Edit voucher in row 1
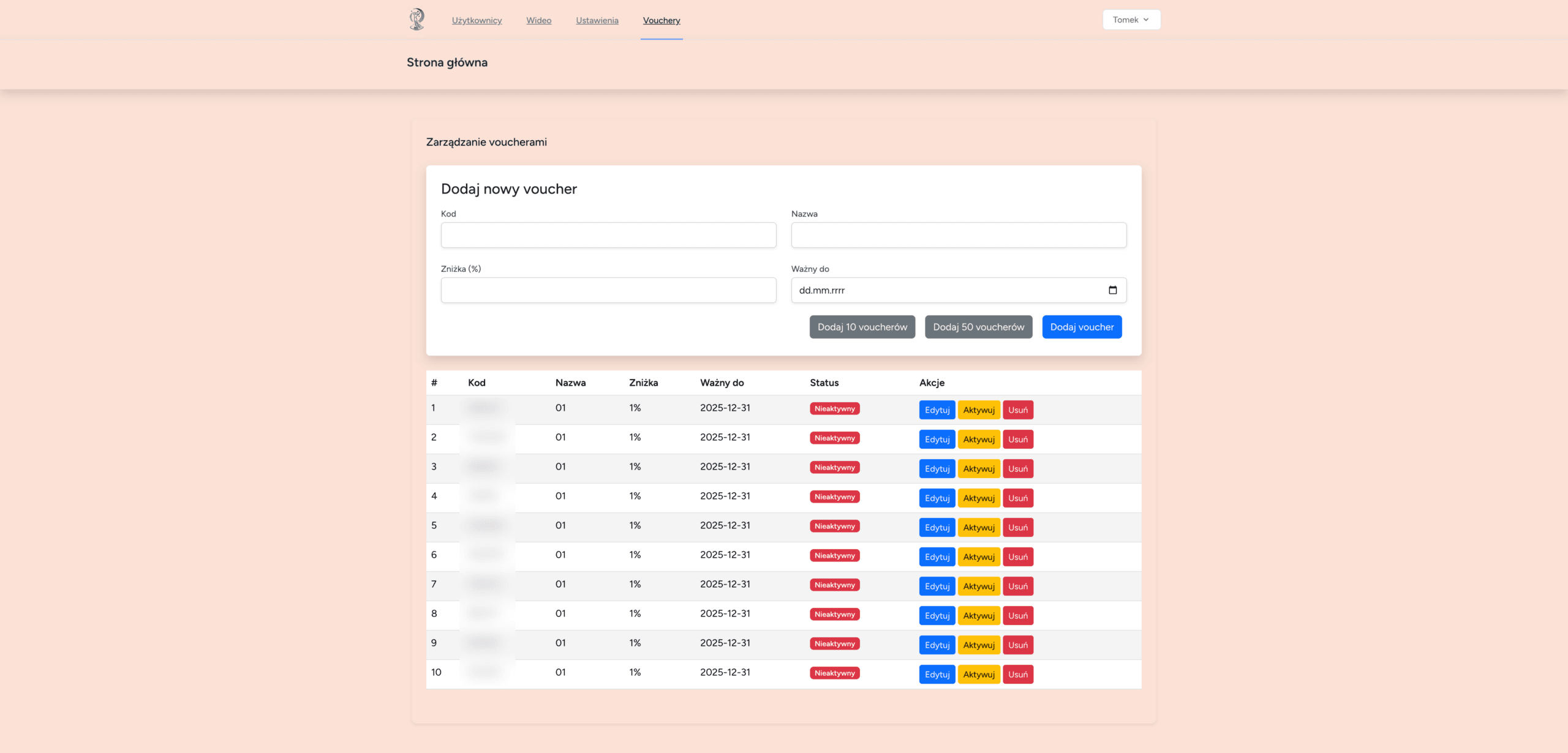This screenshot has height=753, width=1568. point(937,410)
